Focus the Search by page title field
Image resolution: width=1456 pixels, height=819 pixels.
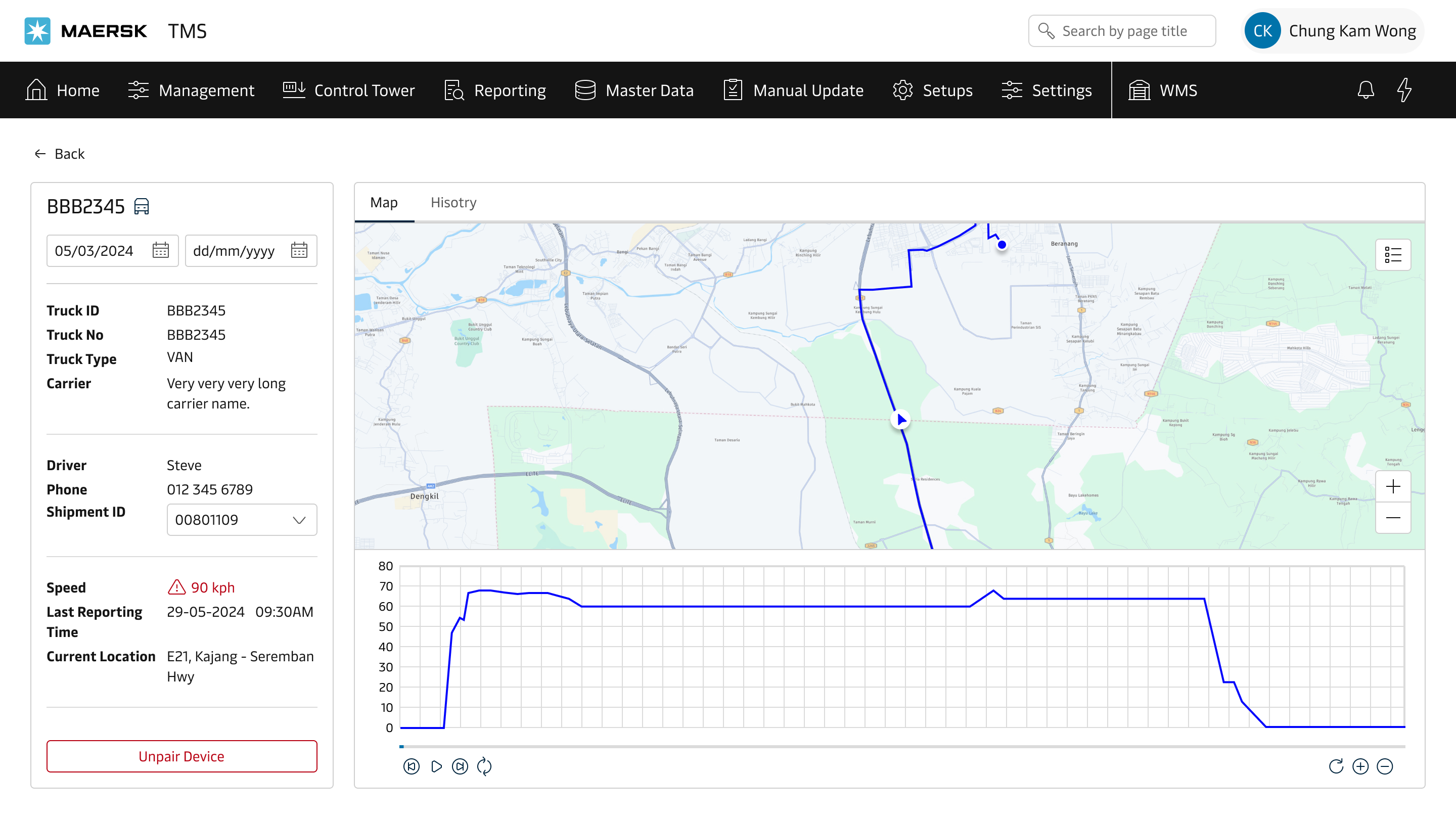(1125, 31)
